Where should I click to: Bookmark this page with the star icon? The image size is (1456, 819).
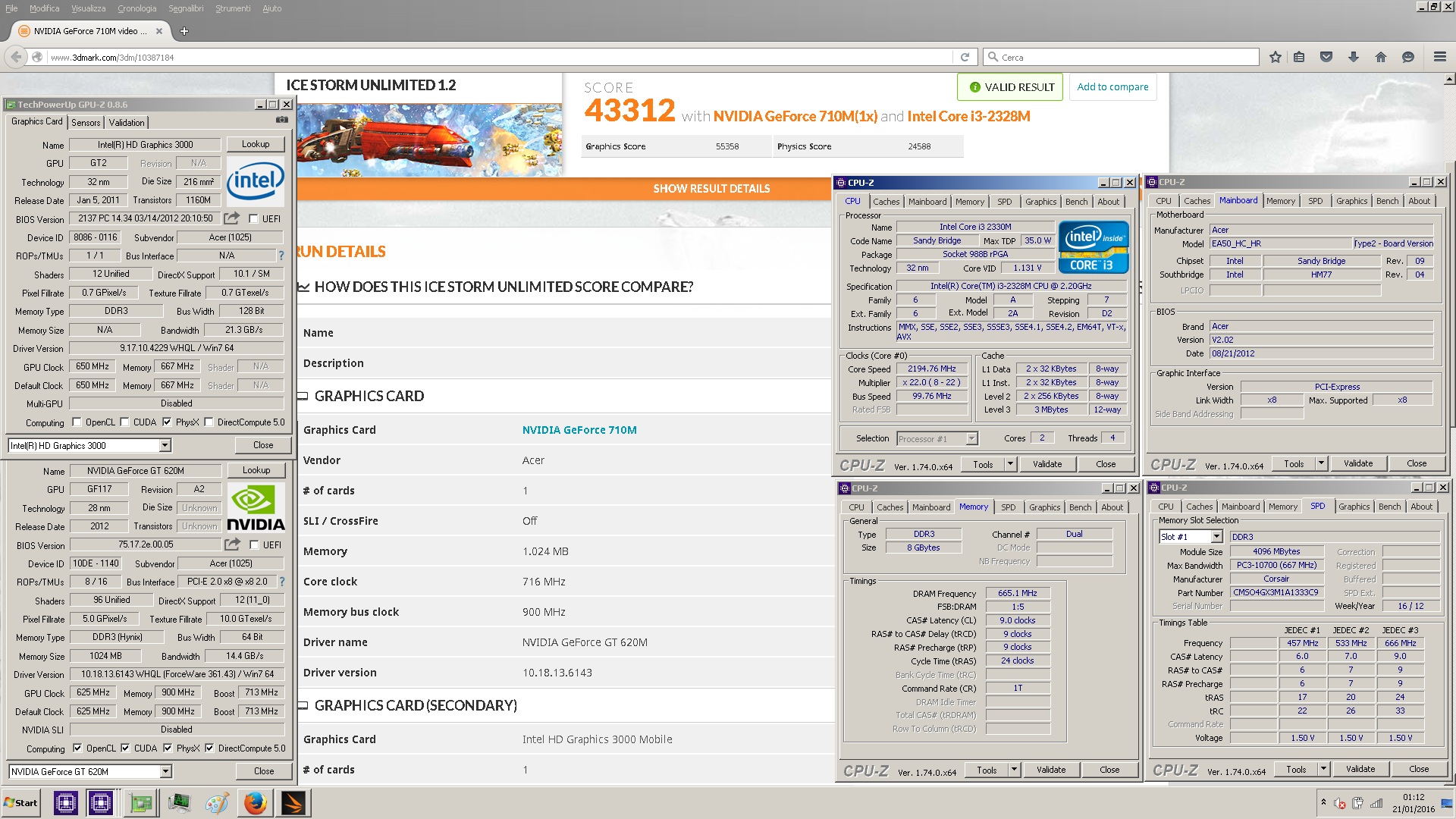pos(1276,57)
